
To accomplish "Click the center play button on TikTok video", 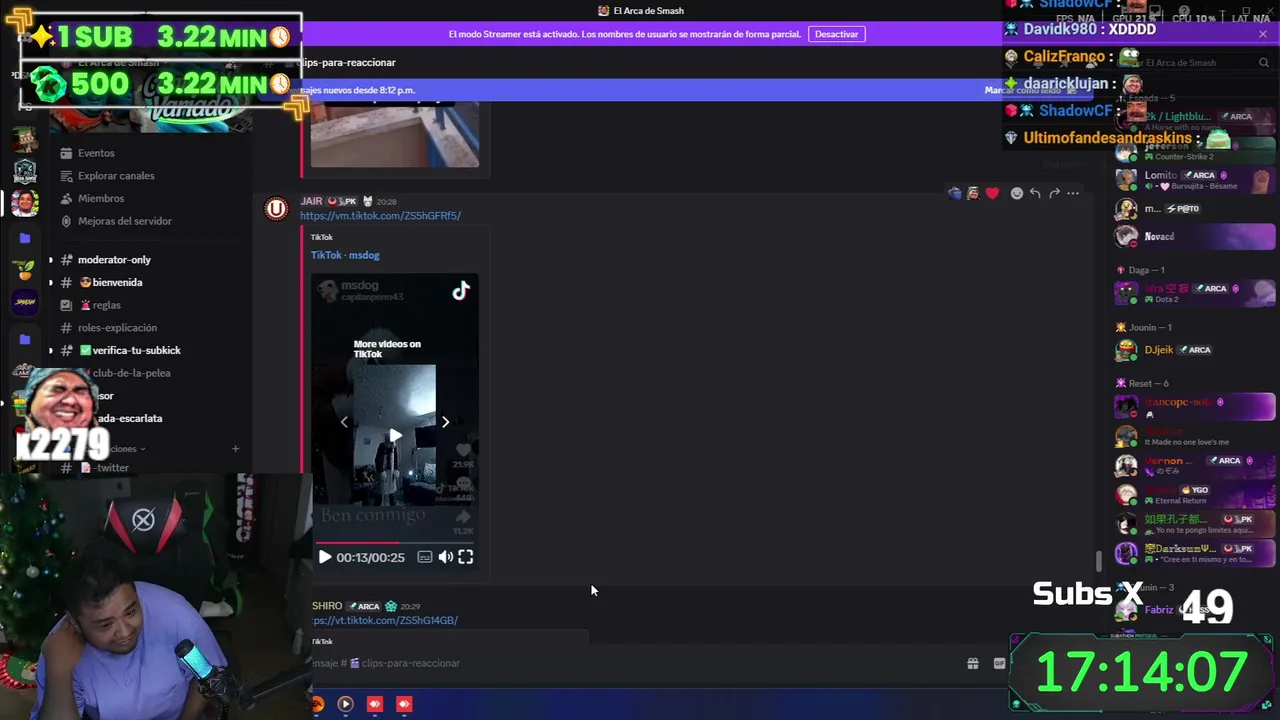I will click(395, 436).
